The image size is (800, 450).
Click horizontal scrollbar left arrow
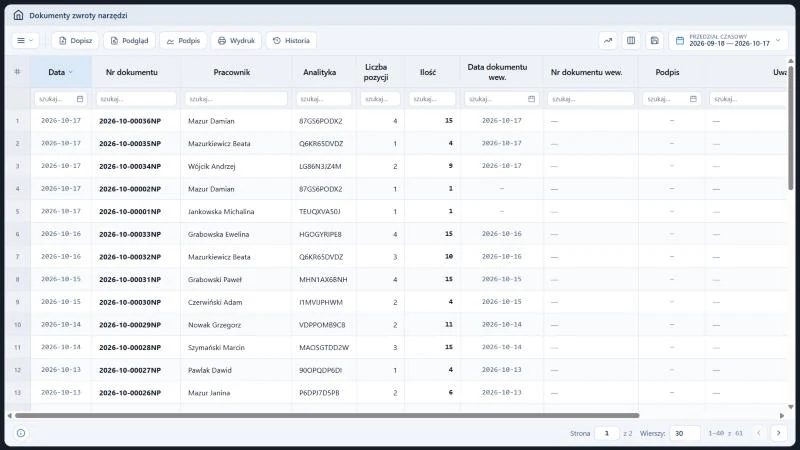tap(9, 416)
